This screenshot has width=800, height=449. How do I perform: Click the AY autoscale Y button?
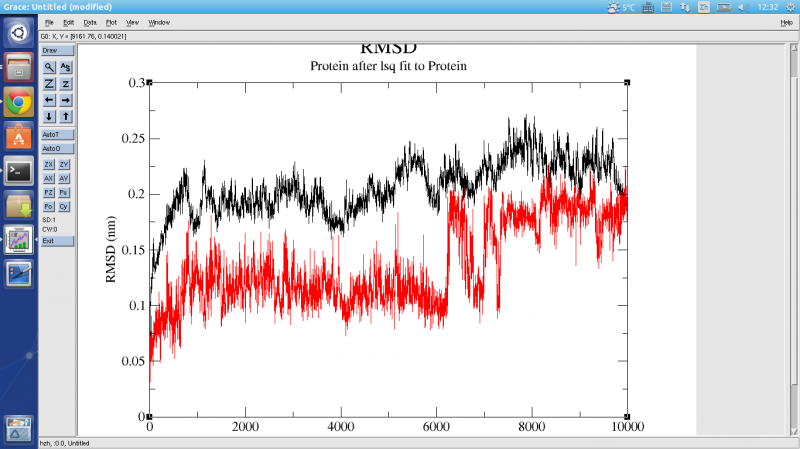click(63, 179)
